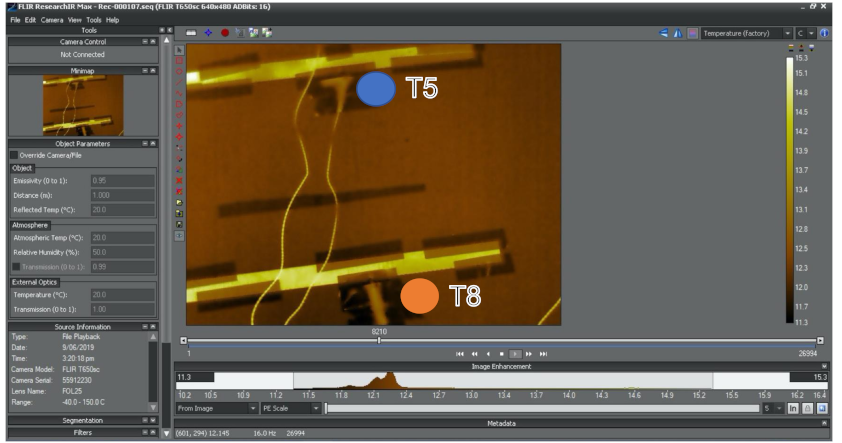The height and width of the screenshot is (443, 842).
Task: Click the Not Connected camera status button
Action: tap(82, 55)
